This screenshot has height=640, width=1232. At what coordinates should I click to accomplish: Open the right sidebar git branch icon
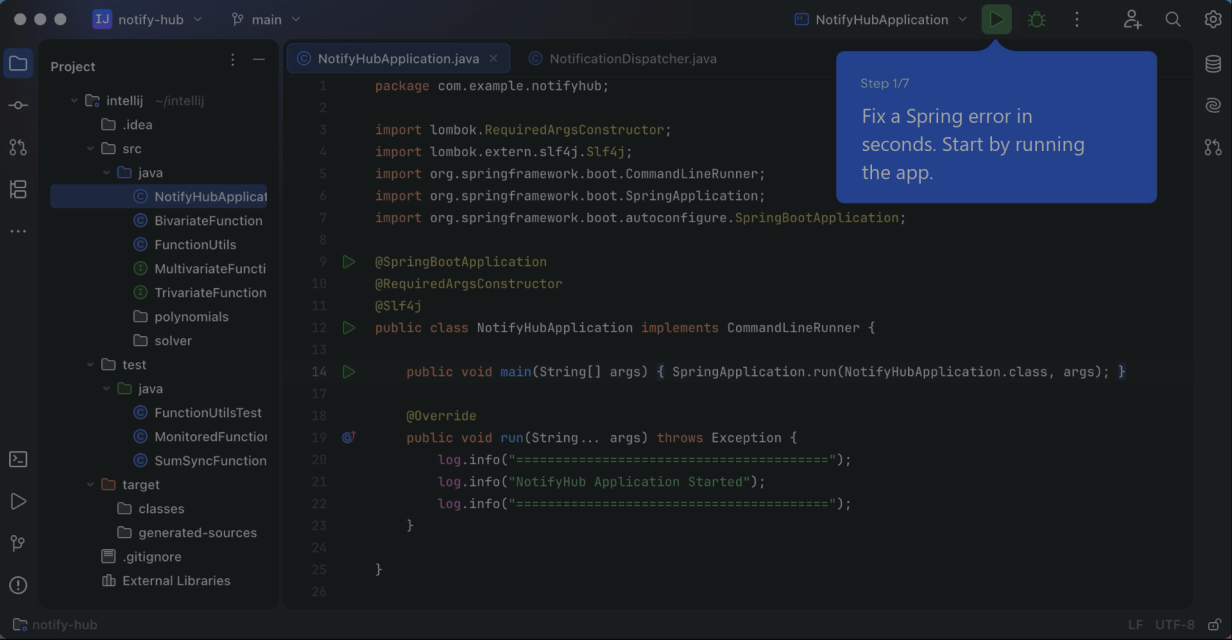point(1213,147)
